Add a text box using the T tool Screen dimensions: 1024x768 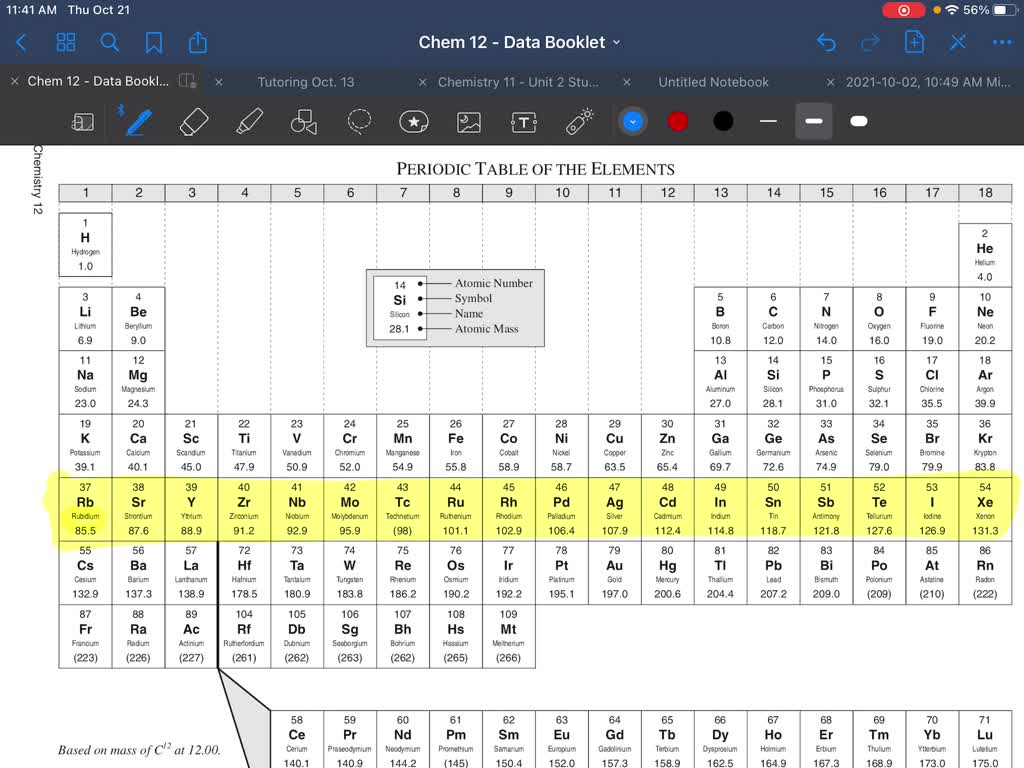click(x=524, y=121)
